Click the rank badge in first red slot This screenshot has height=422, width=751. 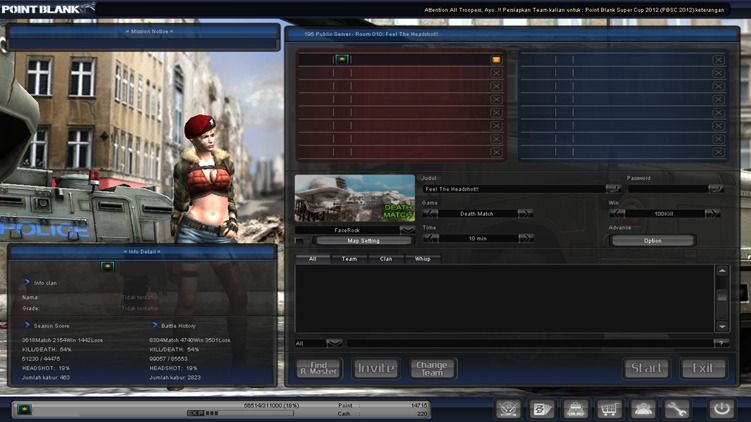342,59
